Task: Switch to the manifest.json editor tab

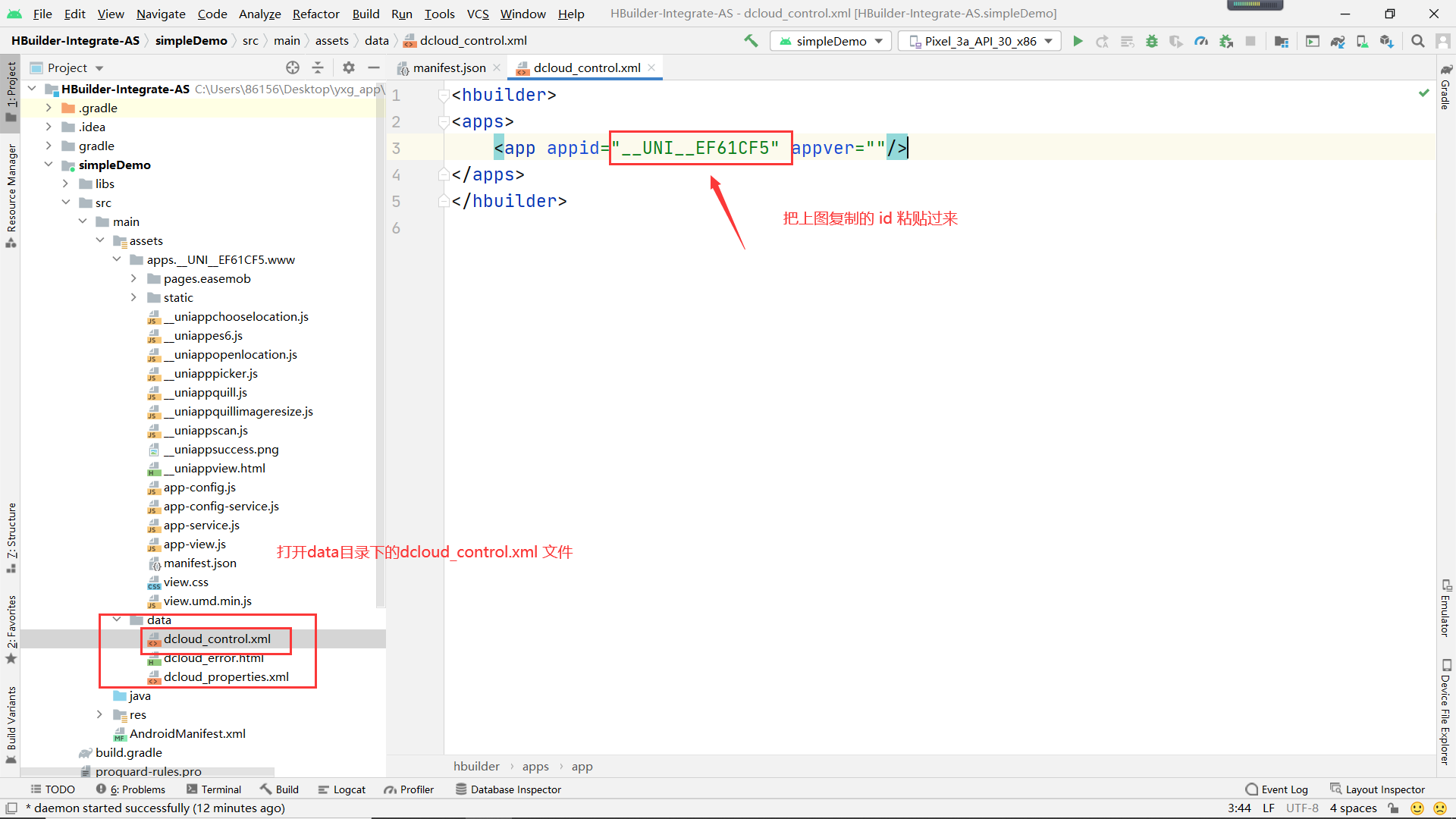Action: point(449,67)
